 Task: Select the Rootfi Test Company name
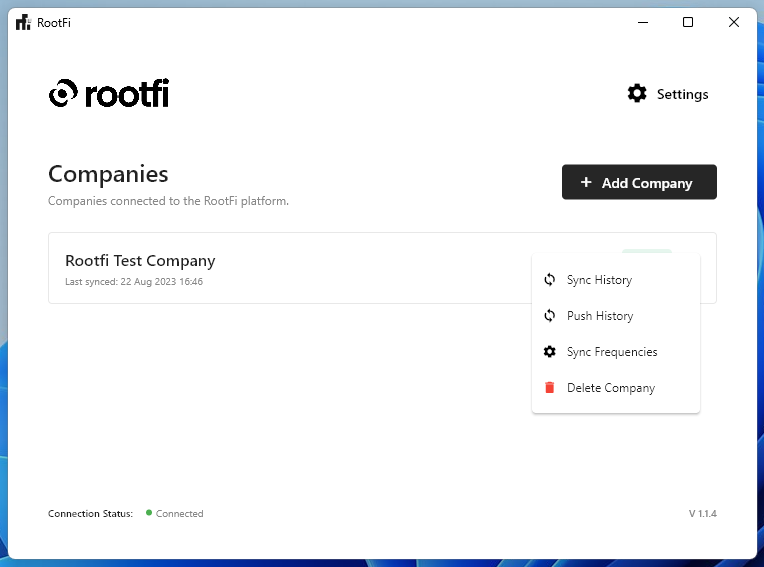coord(140,261)
